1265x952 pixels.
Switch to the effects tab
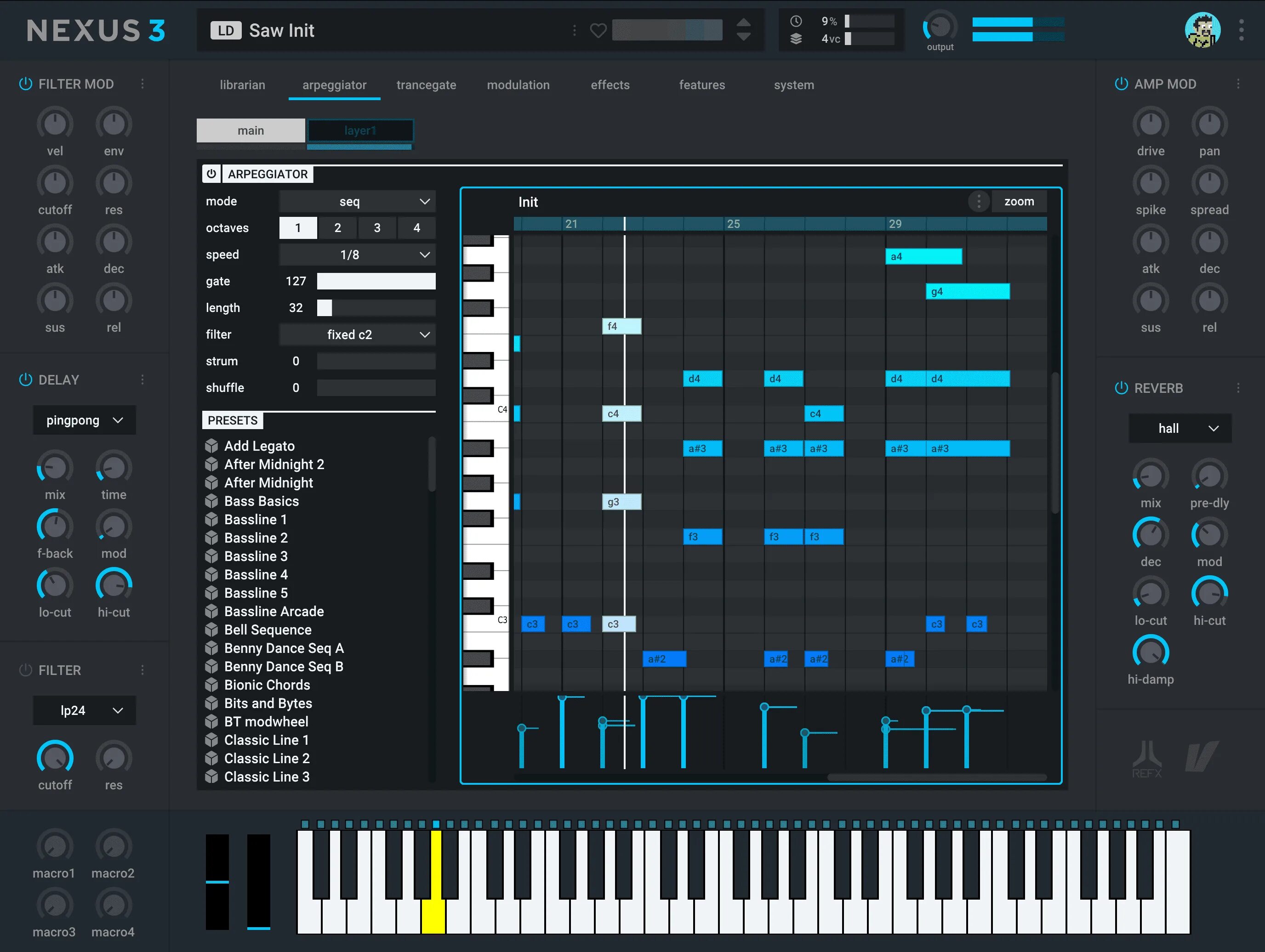point(610,85)
